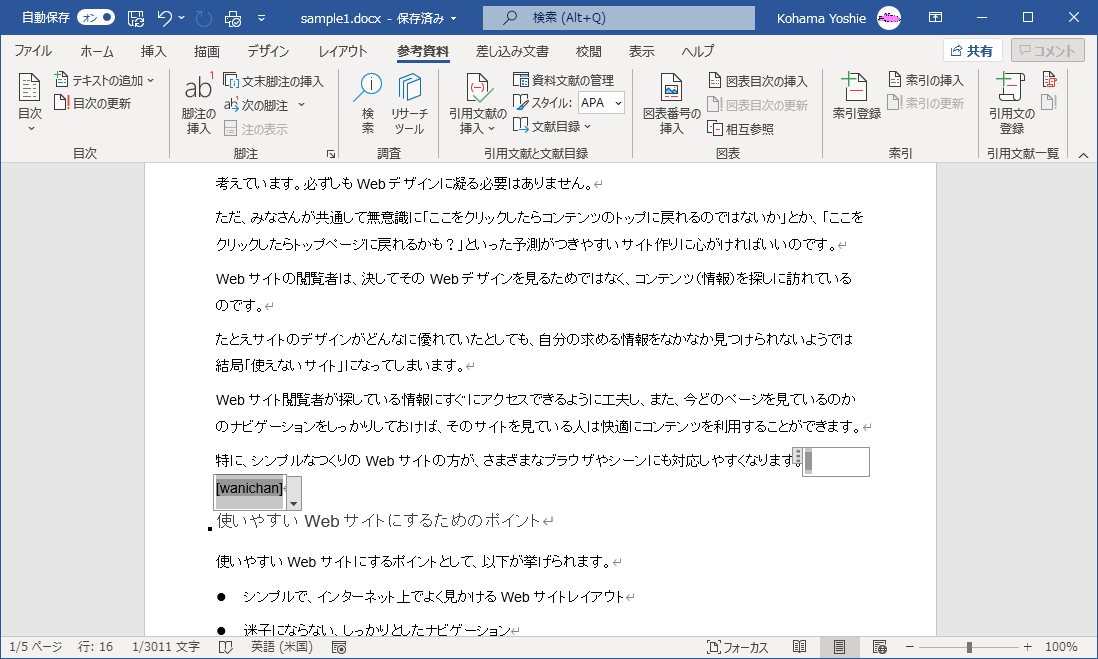Open the sample1.docx file name dropdown
Screen dimensions: 1098x659
[x=454, y=19]
